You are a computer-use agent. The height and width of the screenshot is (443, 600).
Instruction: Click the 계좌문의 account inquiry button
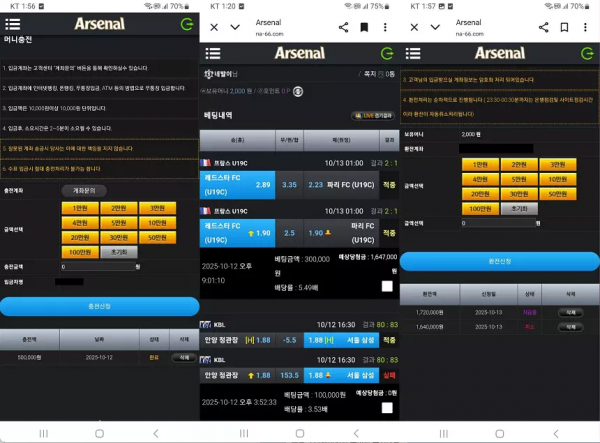click(85, 189)
